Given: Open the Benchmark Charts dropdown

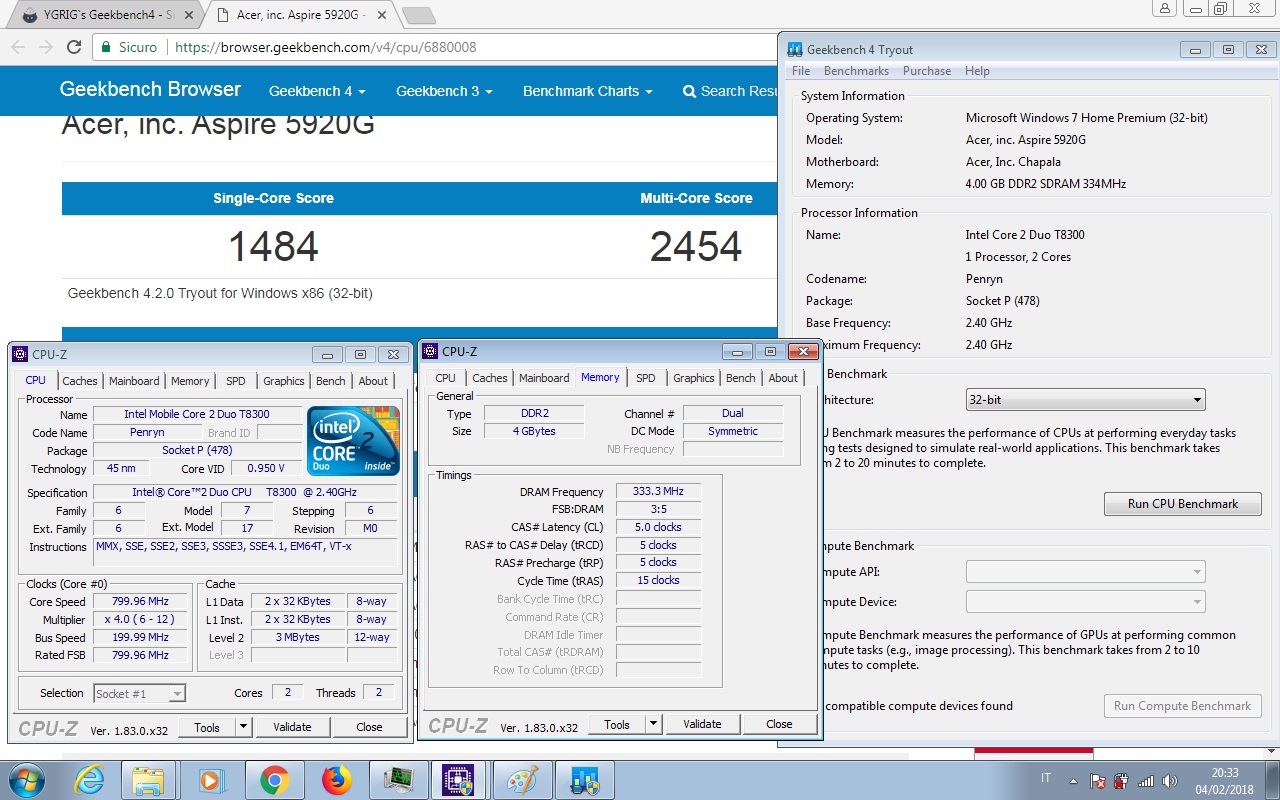Looking at the screenshot, I should 588,91.
